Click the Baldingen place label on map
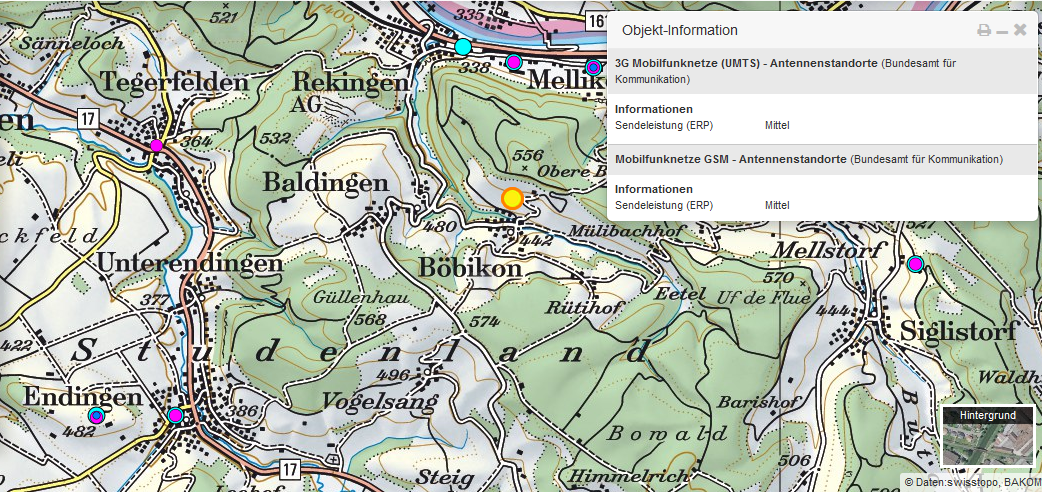1042x492 pixels. click(x=326, y=183)
